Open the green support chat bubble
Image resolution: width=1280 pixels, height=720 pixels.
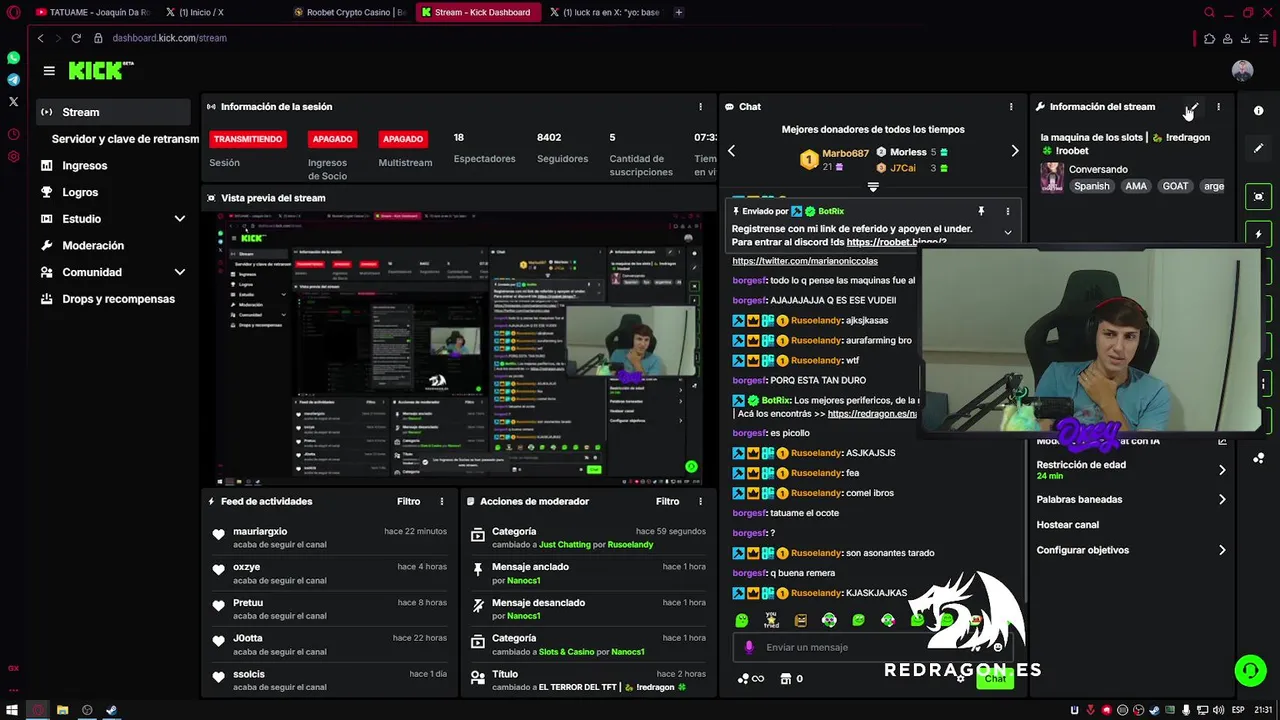pos(1250,670)
